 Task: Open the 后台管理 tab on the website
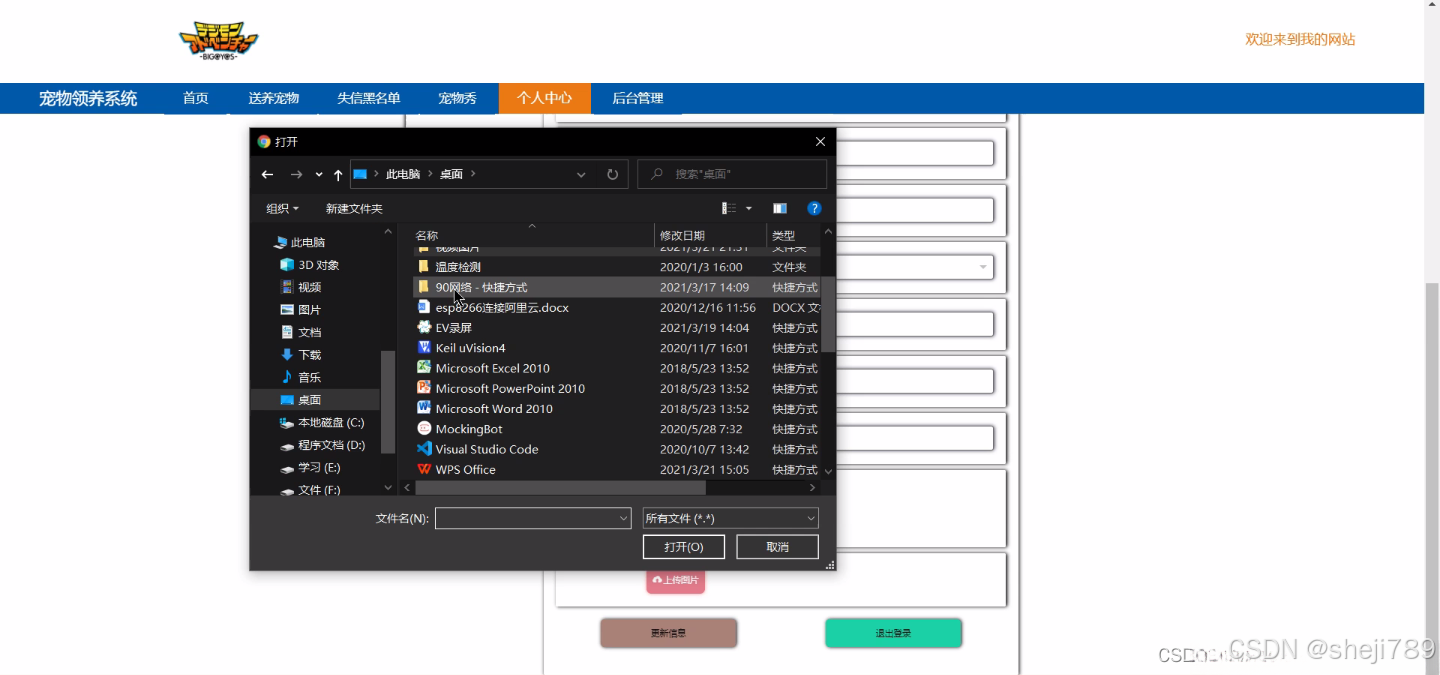click(x=637, y=98)
